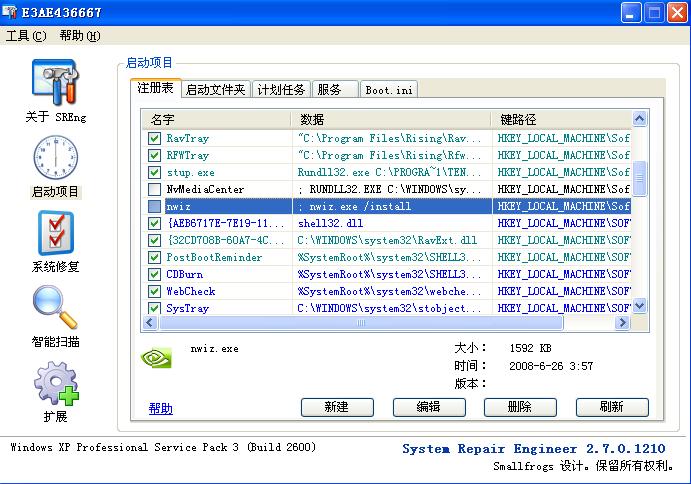
Task: Uncheck the stup.exe startup entry
Action: point(154,172)
